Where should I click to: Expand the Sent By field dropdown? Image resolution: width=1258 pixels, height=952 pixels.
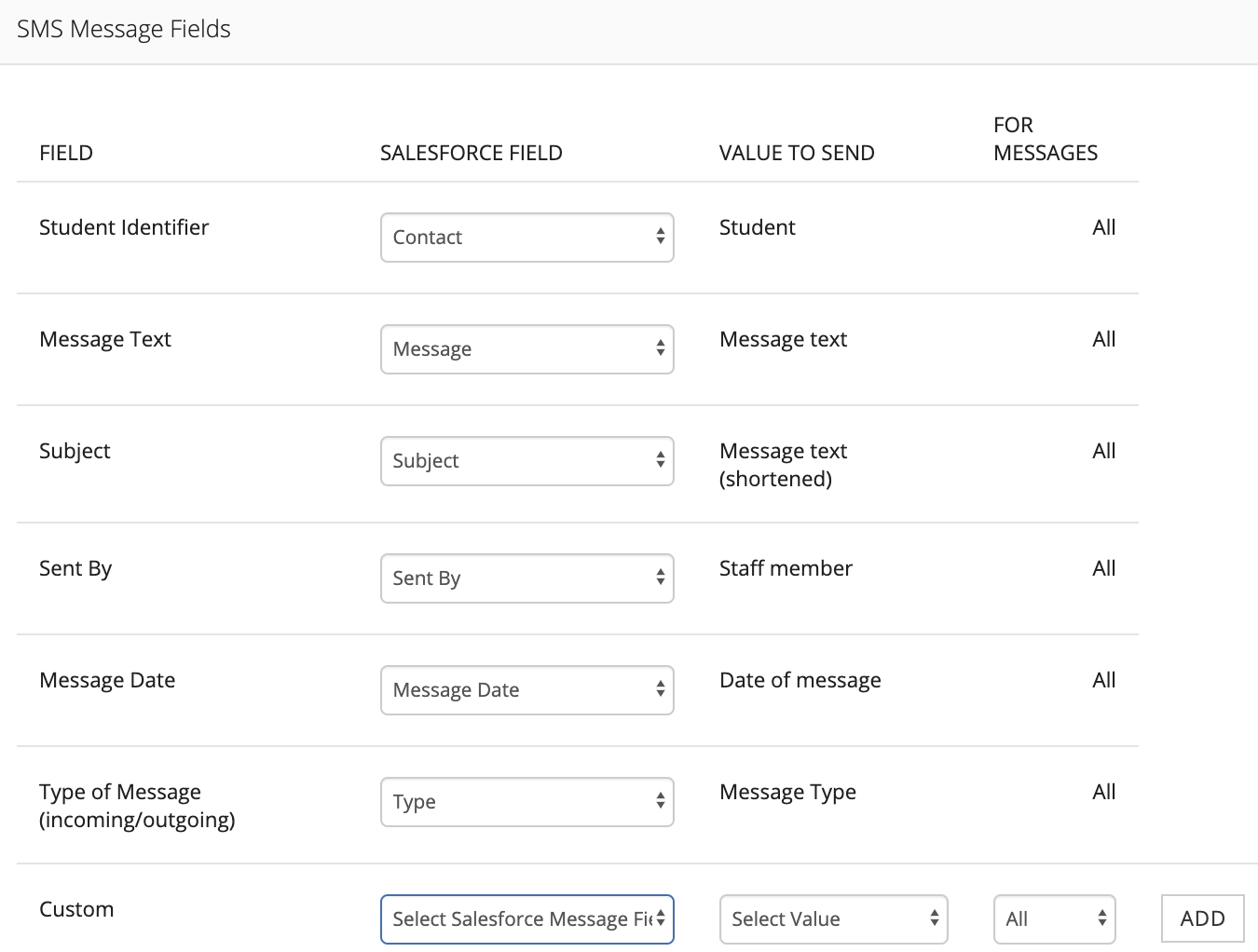[x=526, y=578]
